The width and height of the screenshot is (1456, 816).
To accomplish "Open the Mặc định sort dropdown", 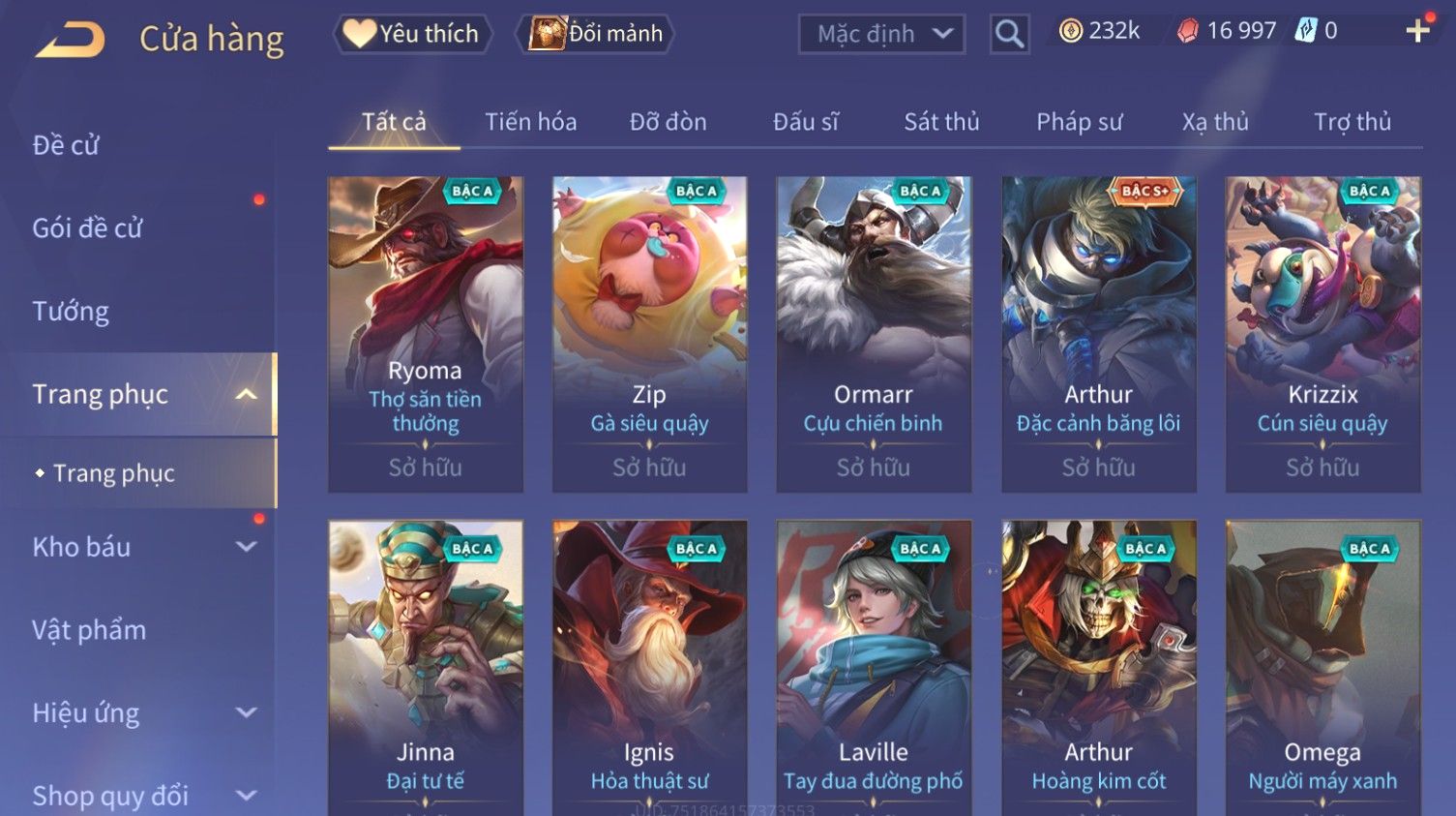I will click(881, 35).
